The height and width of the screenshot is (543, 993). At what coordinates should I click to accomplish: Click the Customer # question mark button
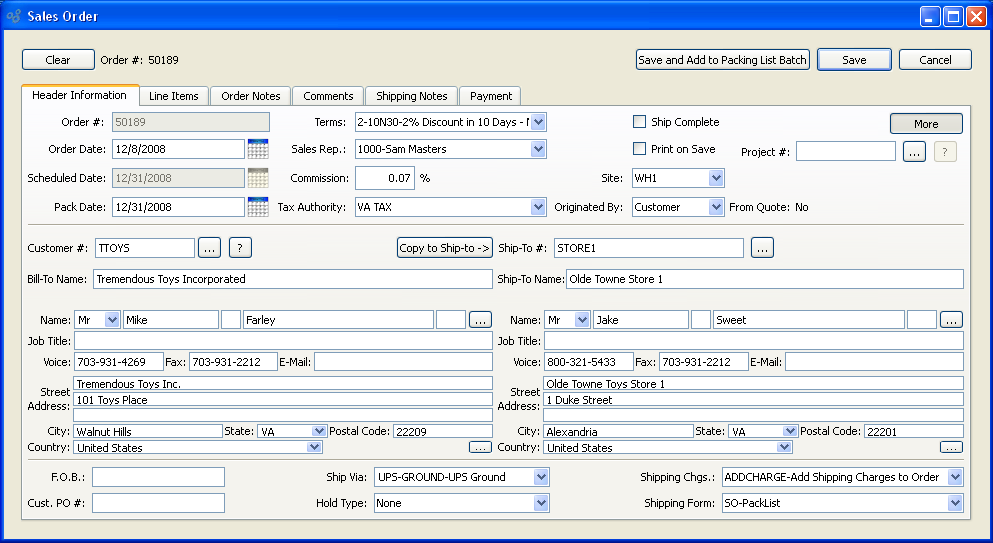pyautogui.click(x=239, y=248)
